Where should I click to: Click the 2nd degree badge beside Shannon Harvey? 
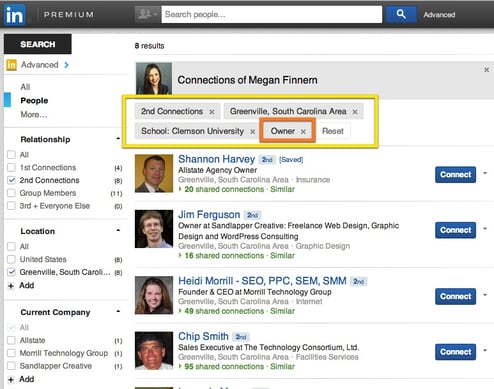coord(267,160)
